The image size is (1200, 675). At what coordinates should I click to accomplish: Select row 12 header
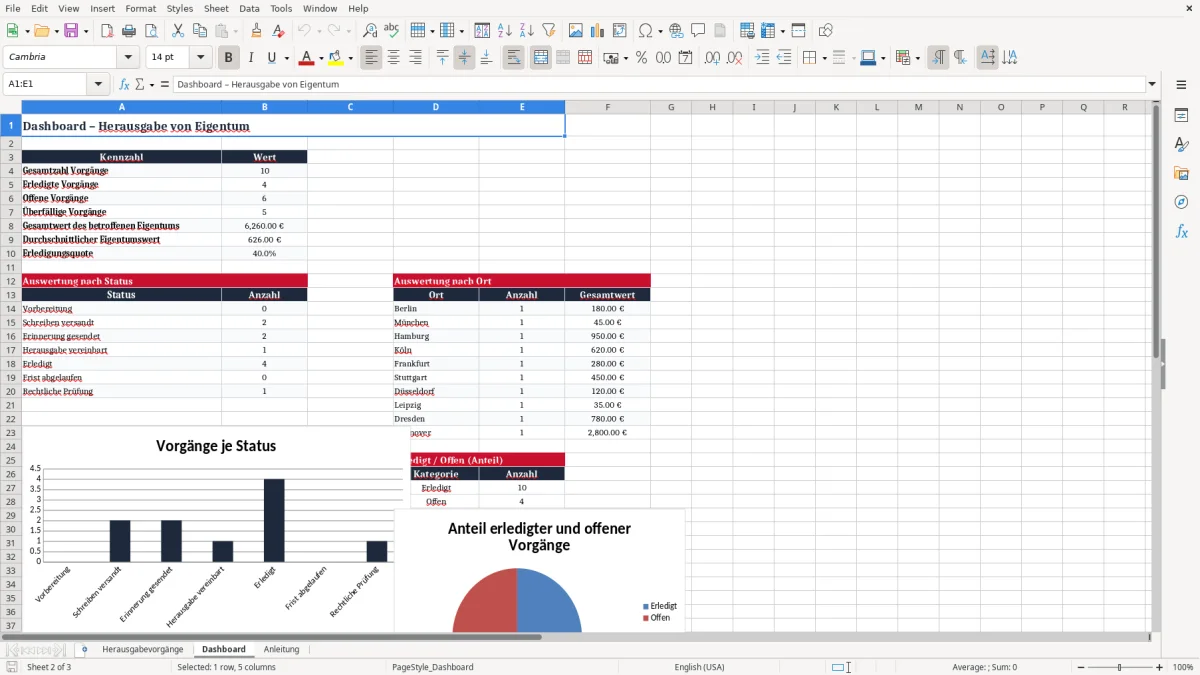point(11,281)
